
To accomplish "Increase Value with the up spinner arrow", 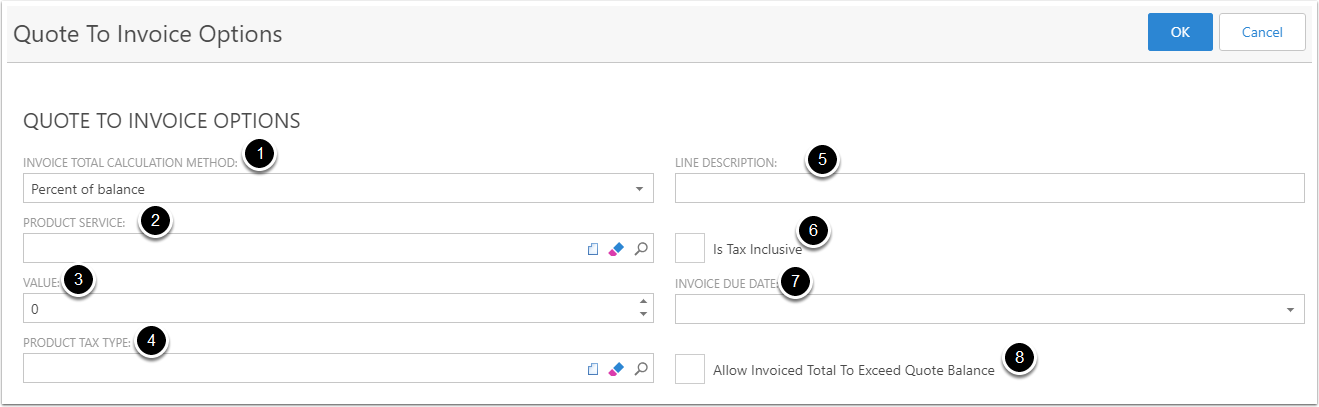I will (x=642, y=302).
